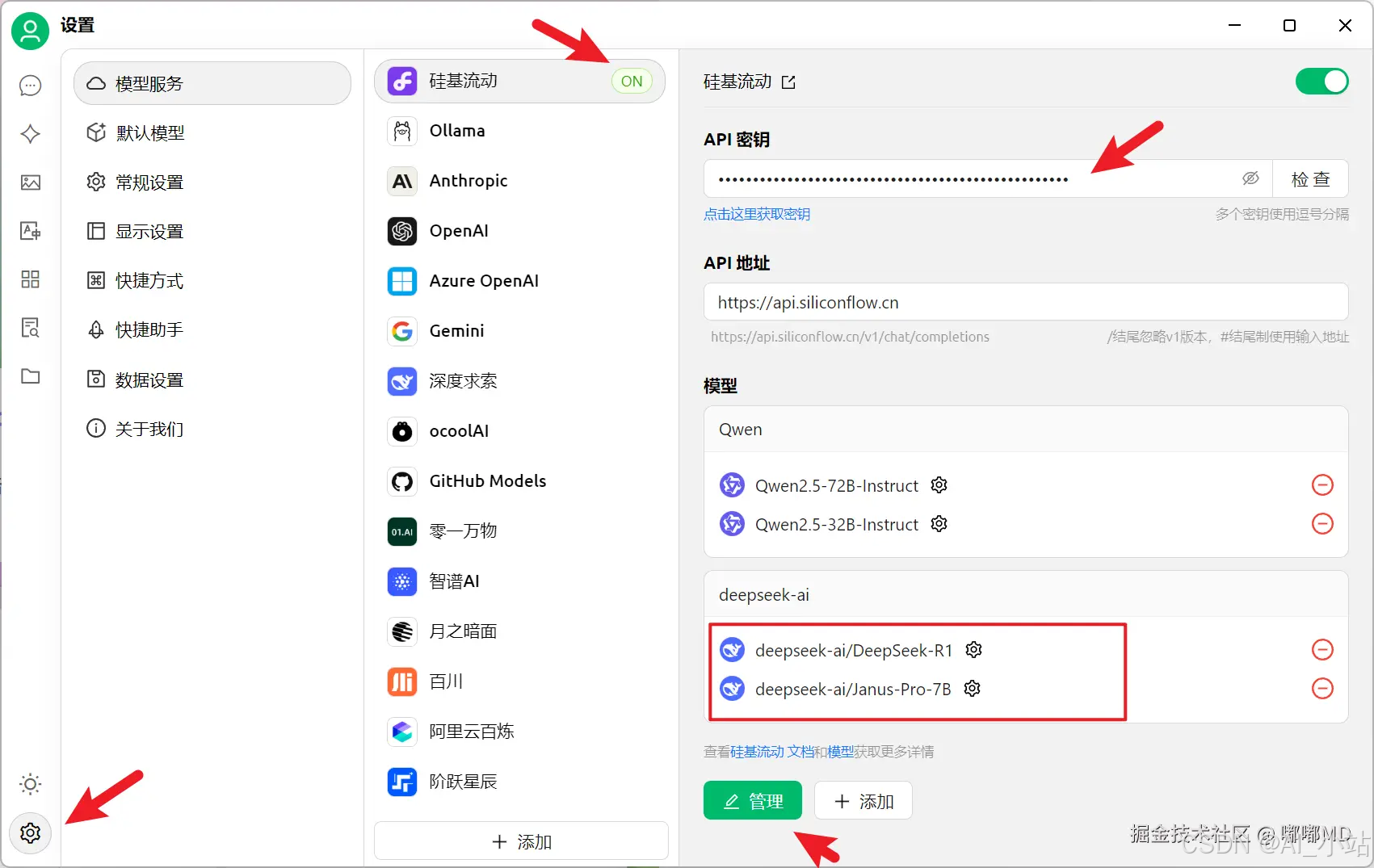Select the 月之暗面 provider
The image size is (1374, 868).
coord(519,631)
